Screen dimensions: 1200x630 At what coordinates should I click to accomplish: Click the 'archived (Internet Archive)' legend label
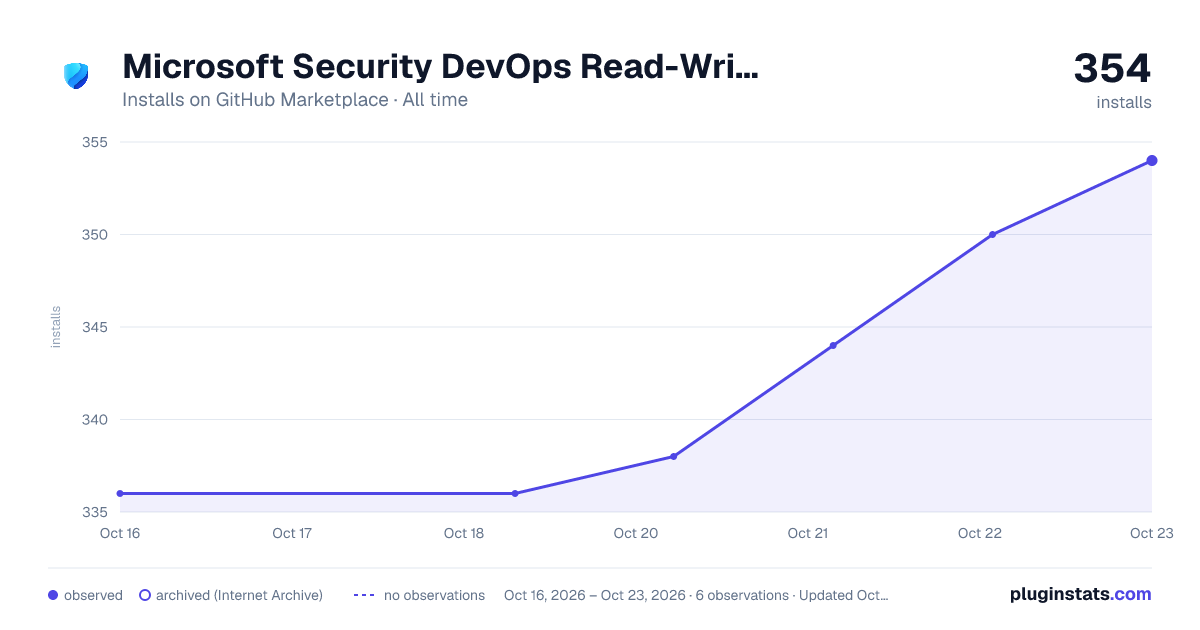click(x=239, y=596)
